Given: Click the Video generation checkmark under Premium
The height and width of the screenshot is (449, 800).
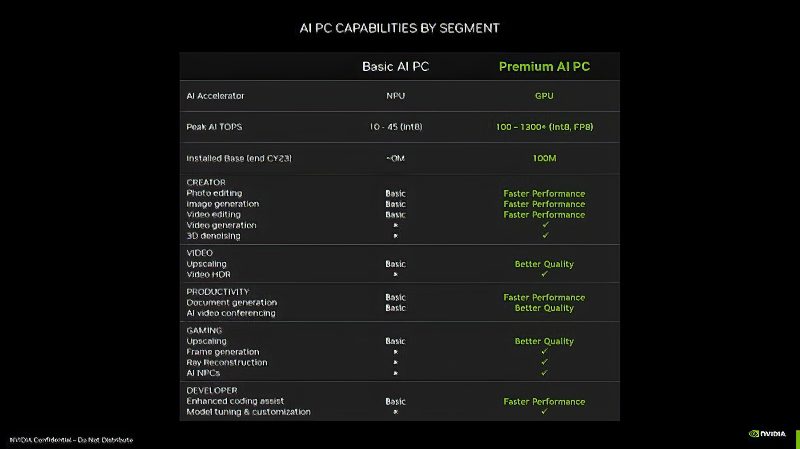Looking at the screenshot, I should (x=545, y=224).
